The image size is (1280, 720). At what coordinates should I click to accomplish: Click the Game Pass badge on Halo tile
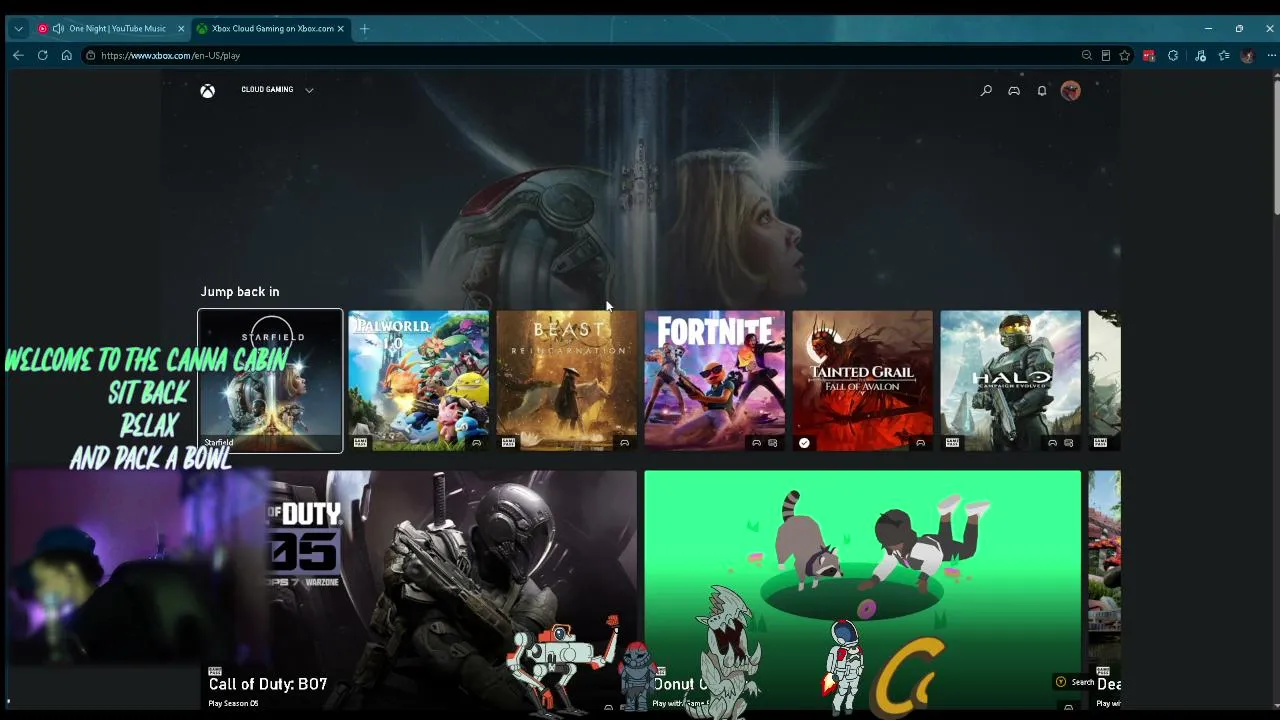(952, 443)
